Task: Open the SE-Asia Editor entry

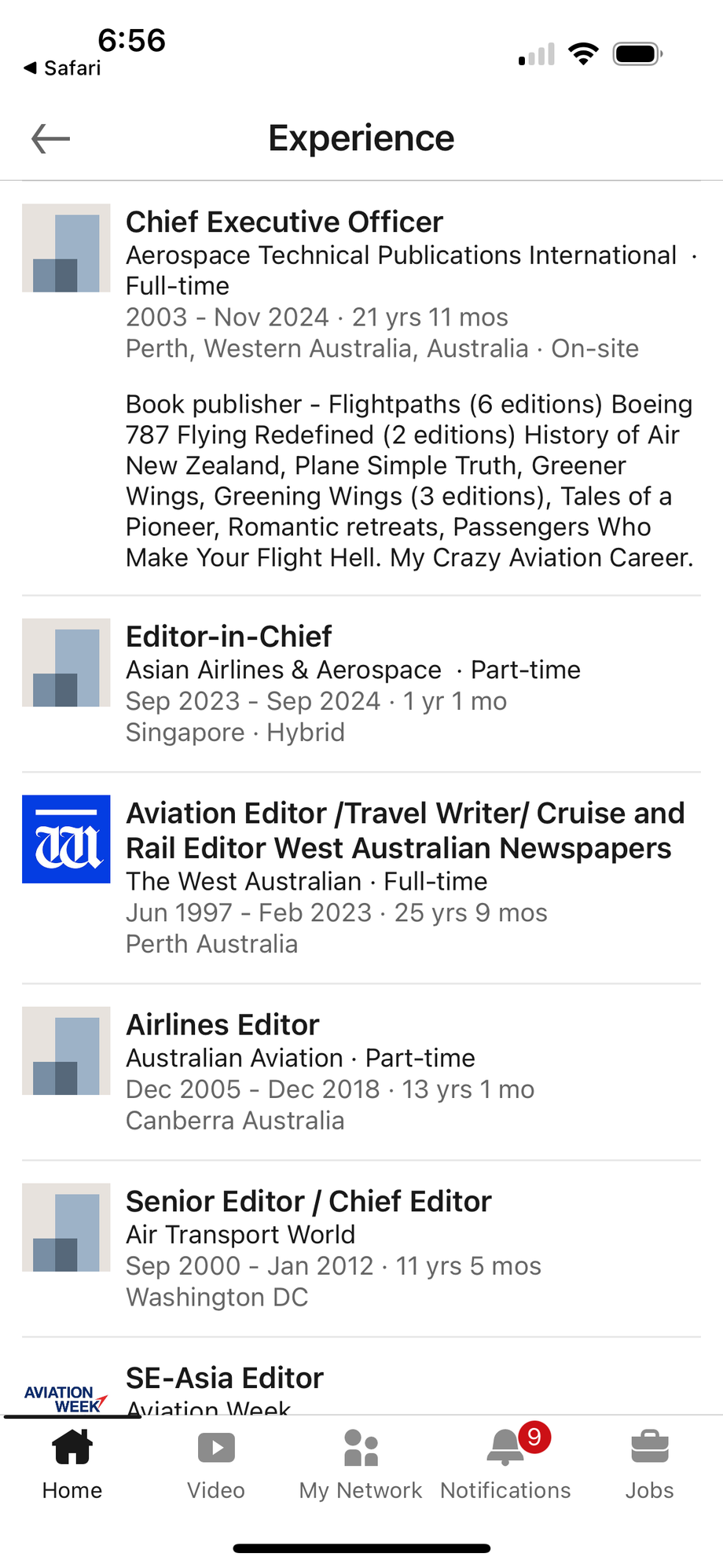Action: tap(225, 1379)
